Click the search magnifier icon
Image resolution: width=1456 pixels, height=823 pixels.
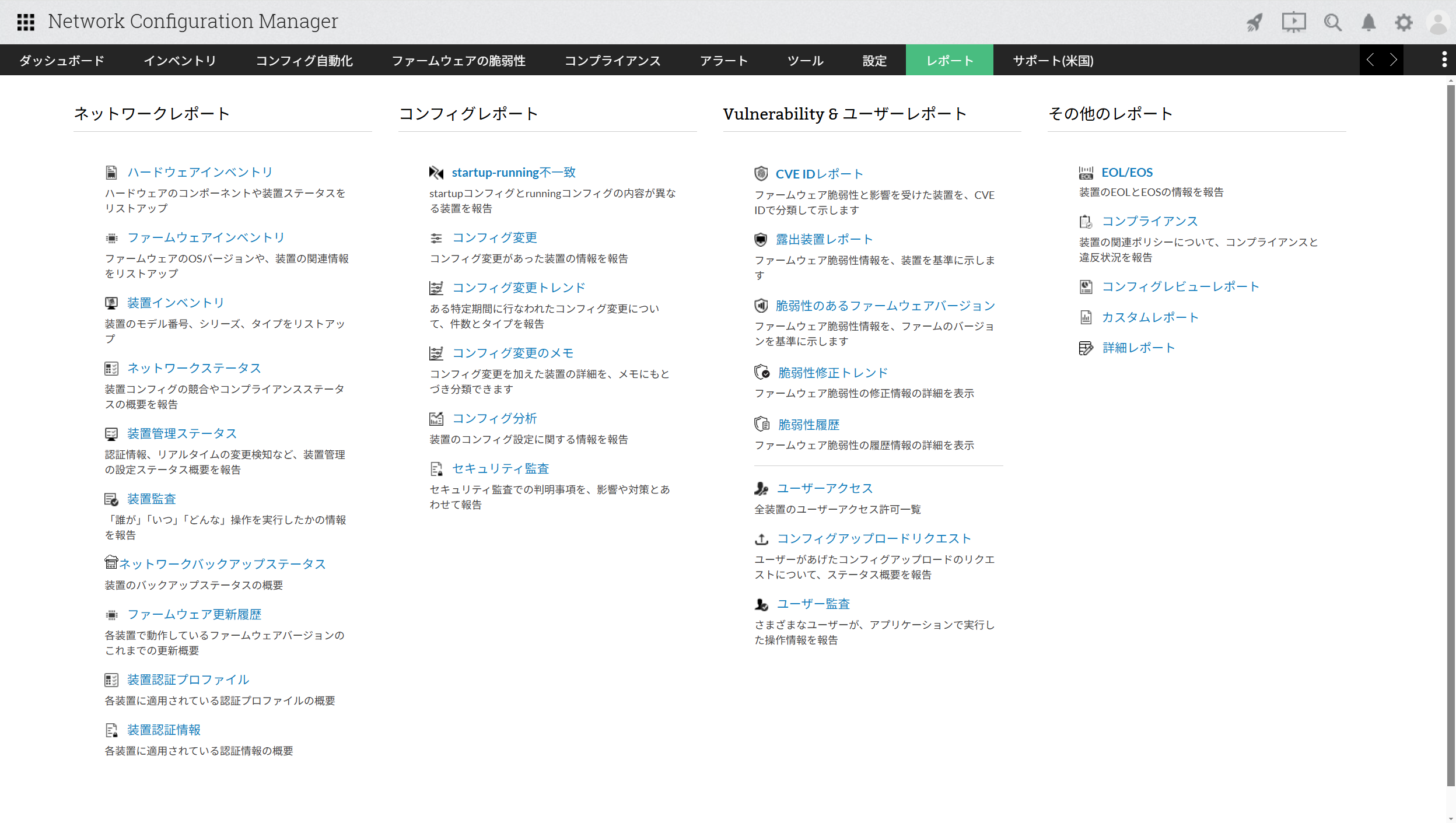pos(1332,22)
